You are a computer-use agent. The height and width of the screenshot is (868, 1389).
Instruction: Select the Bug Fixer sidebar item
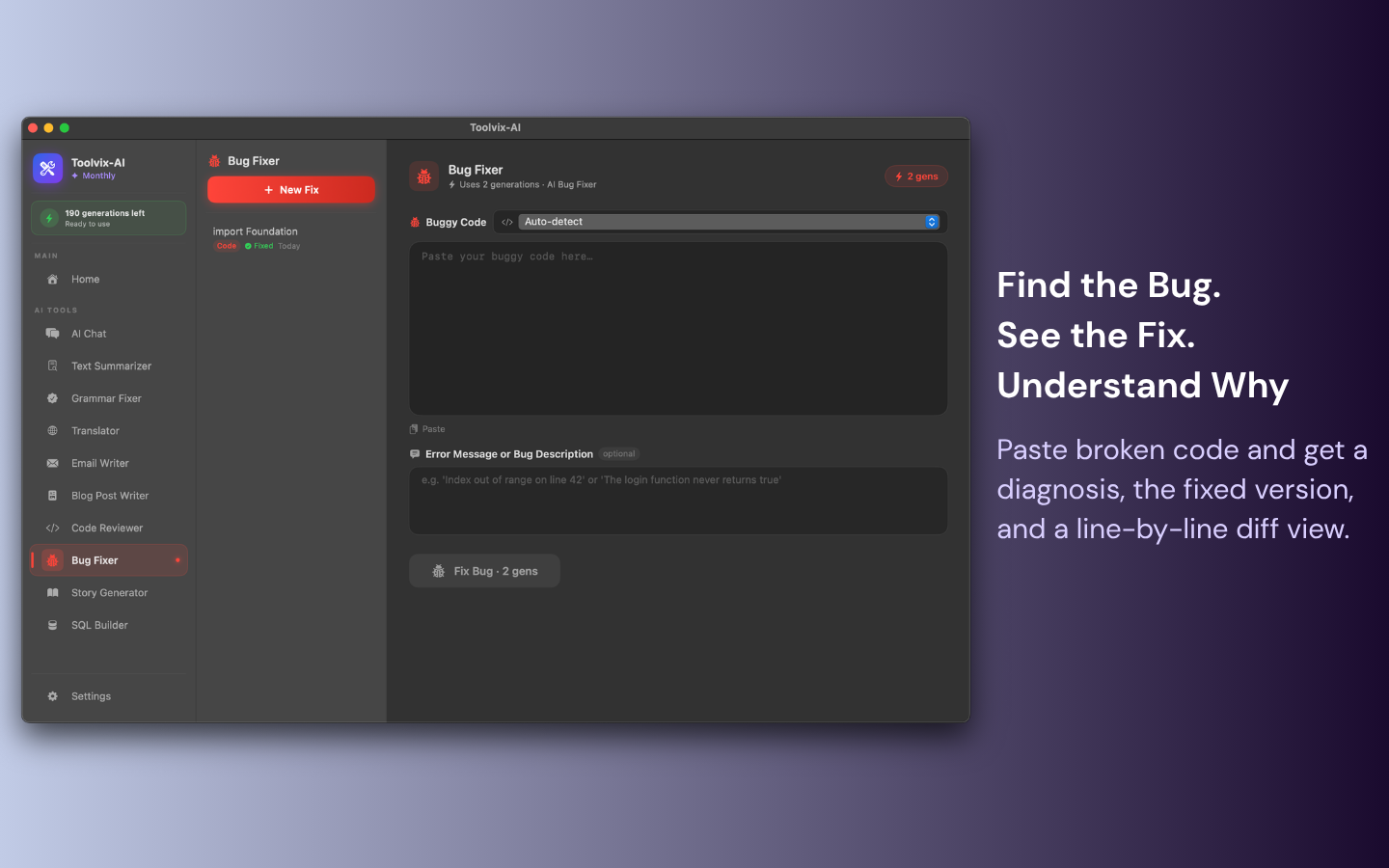coord(109,560)
